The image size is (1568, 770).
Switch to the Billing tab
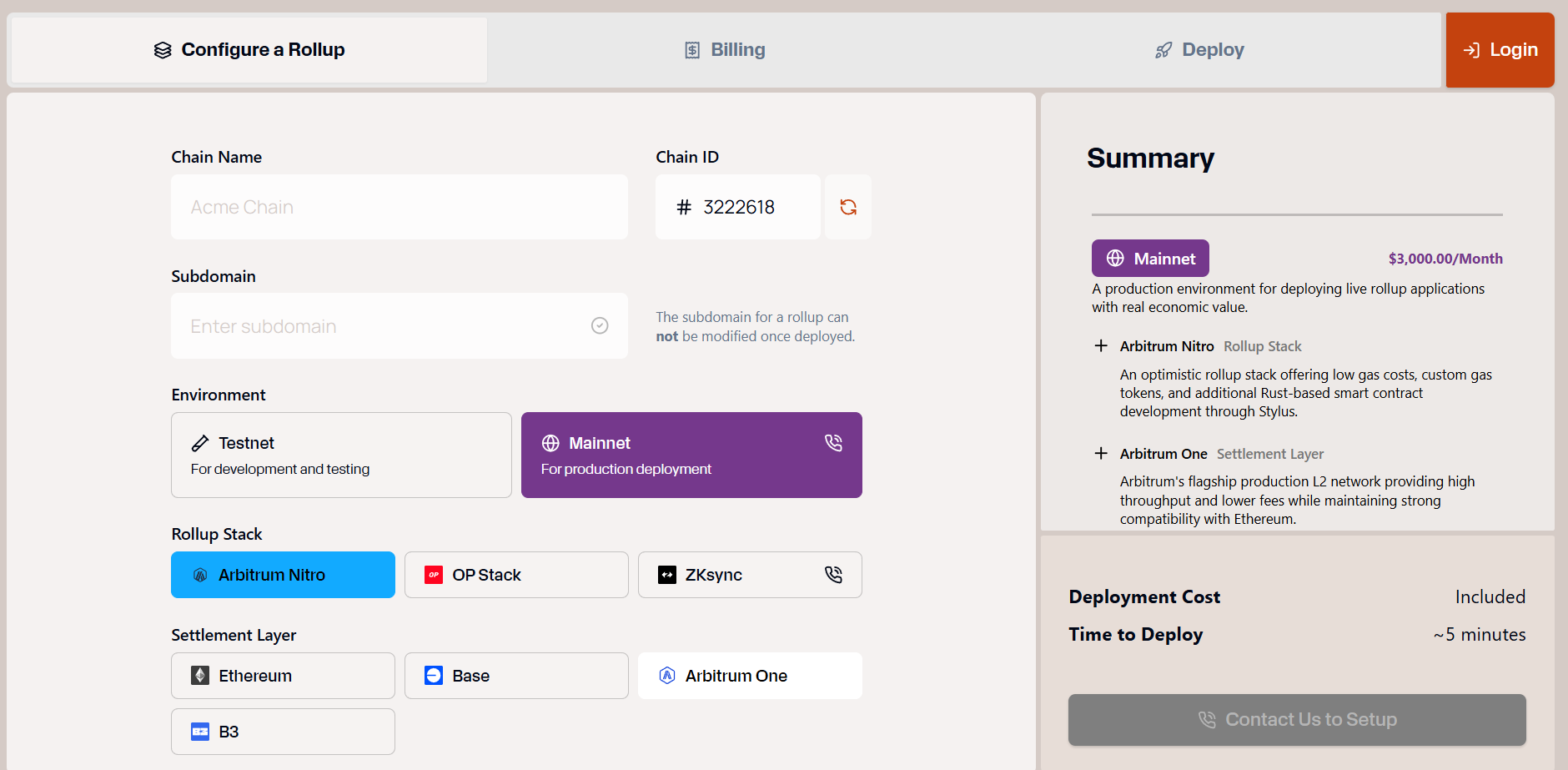[x=725, y=50]
